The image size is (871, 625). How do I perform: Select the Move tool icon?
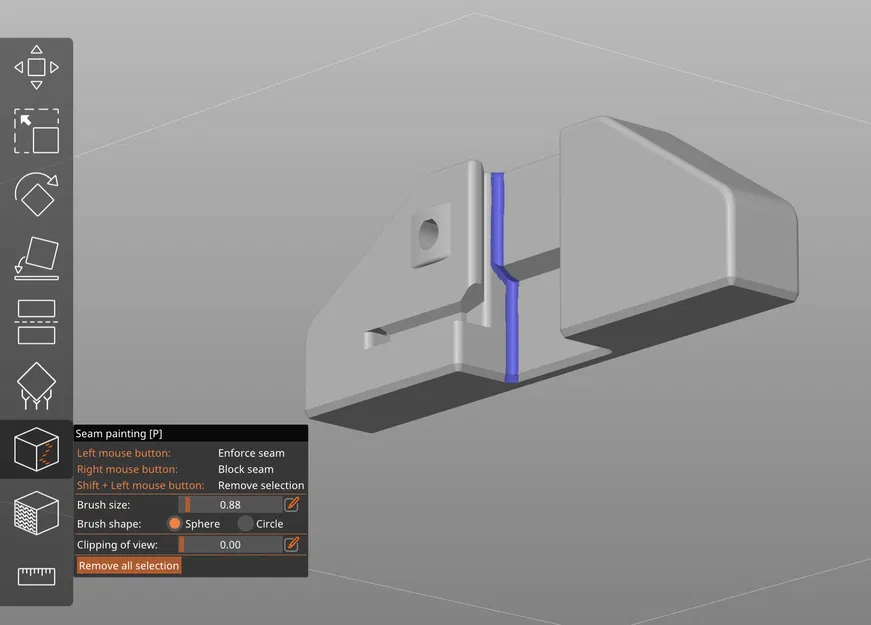pos(36,67)
